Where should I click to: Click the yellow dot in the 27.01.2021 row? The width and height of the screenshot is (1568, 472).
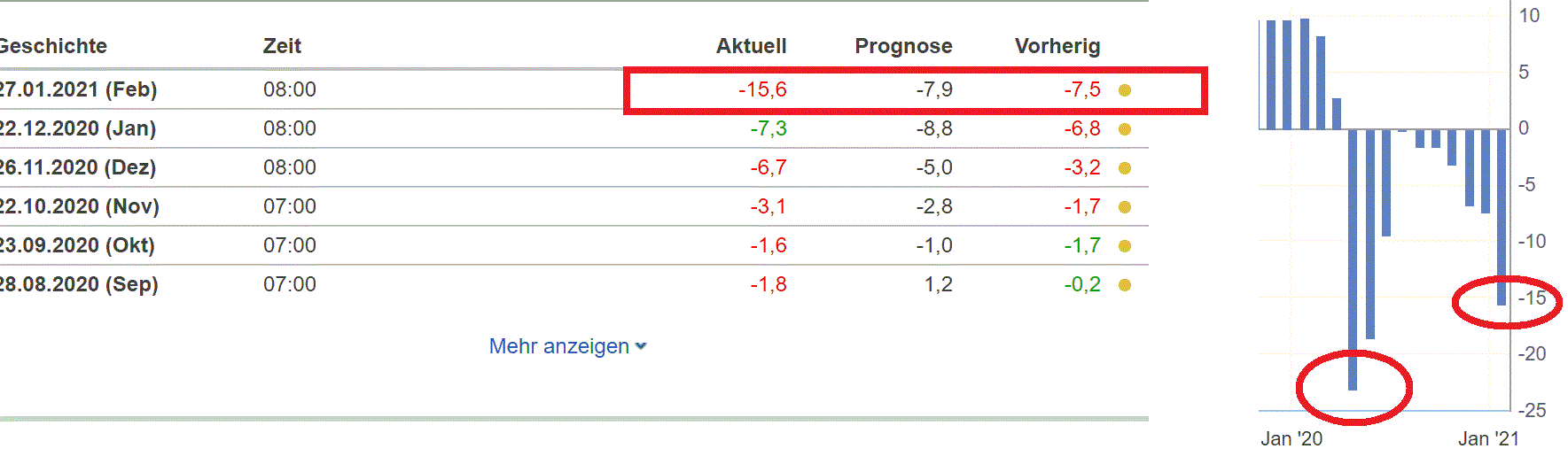click(1125, 90)
